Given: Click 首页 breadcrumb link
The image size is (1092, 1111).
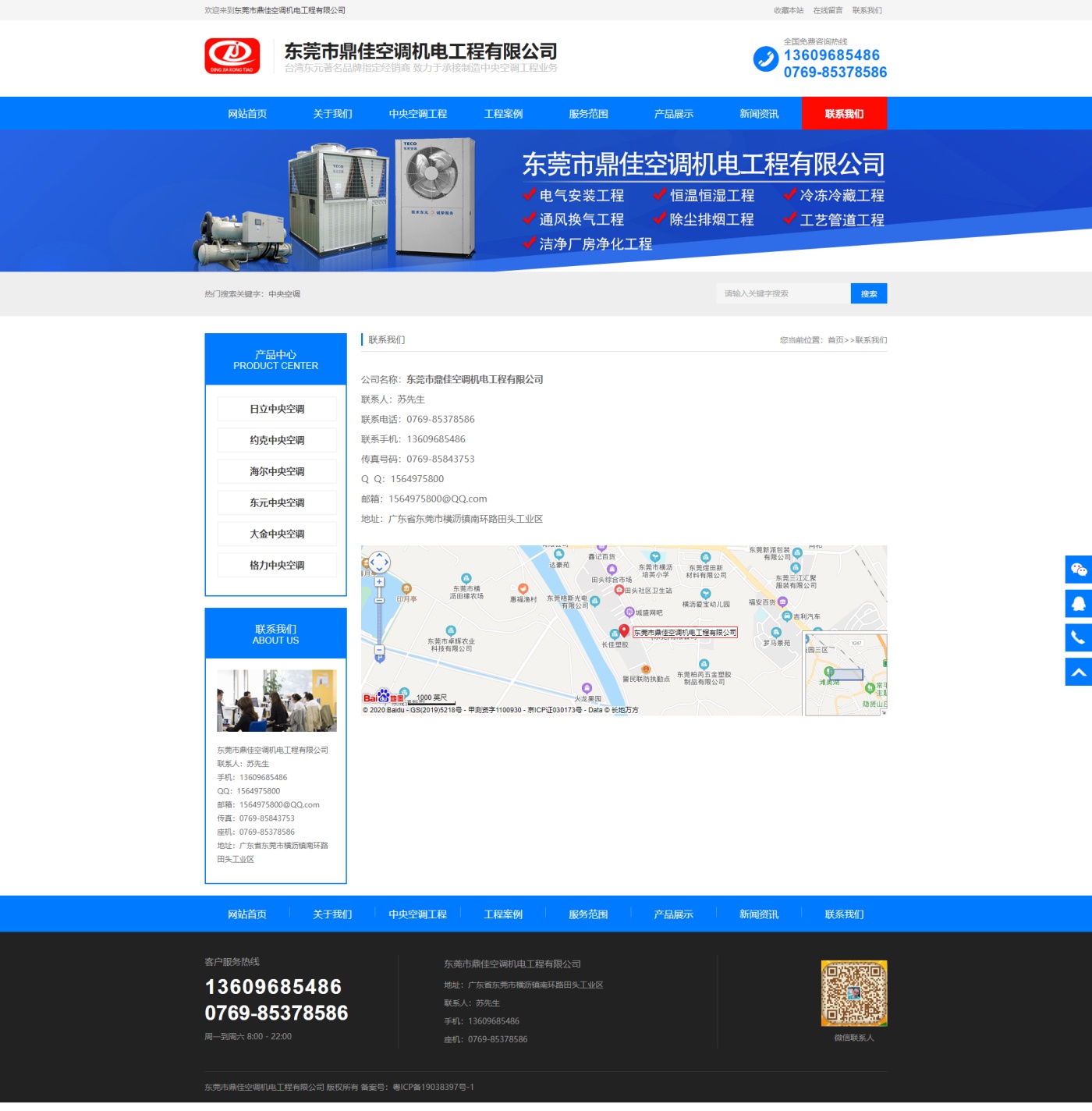Looking at the screenshot, I should pyautogui.click(x=835, y=340).
